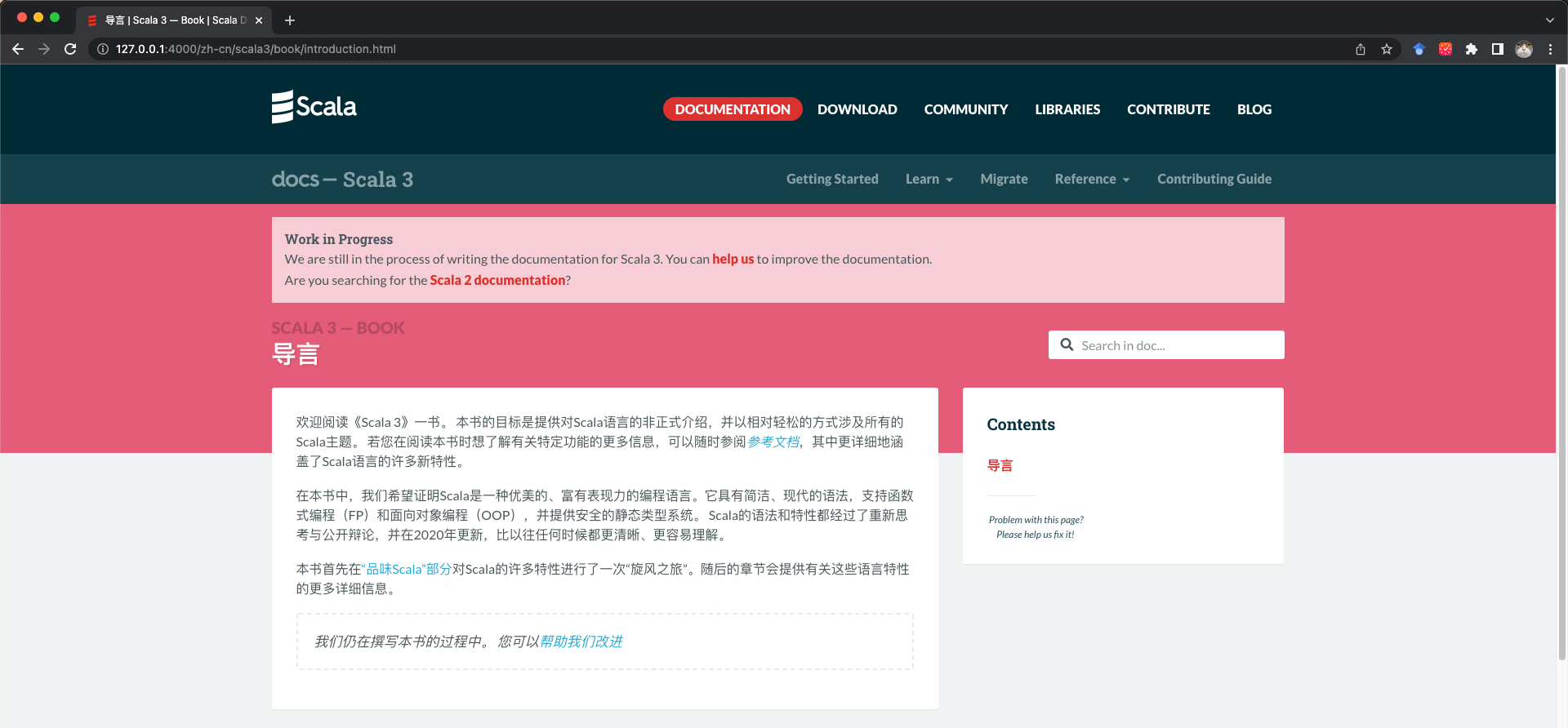Screen dimensions: 1568x728
Task: Visit the BLOG page
Action: click(1254, 109)
